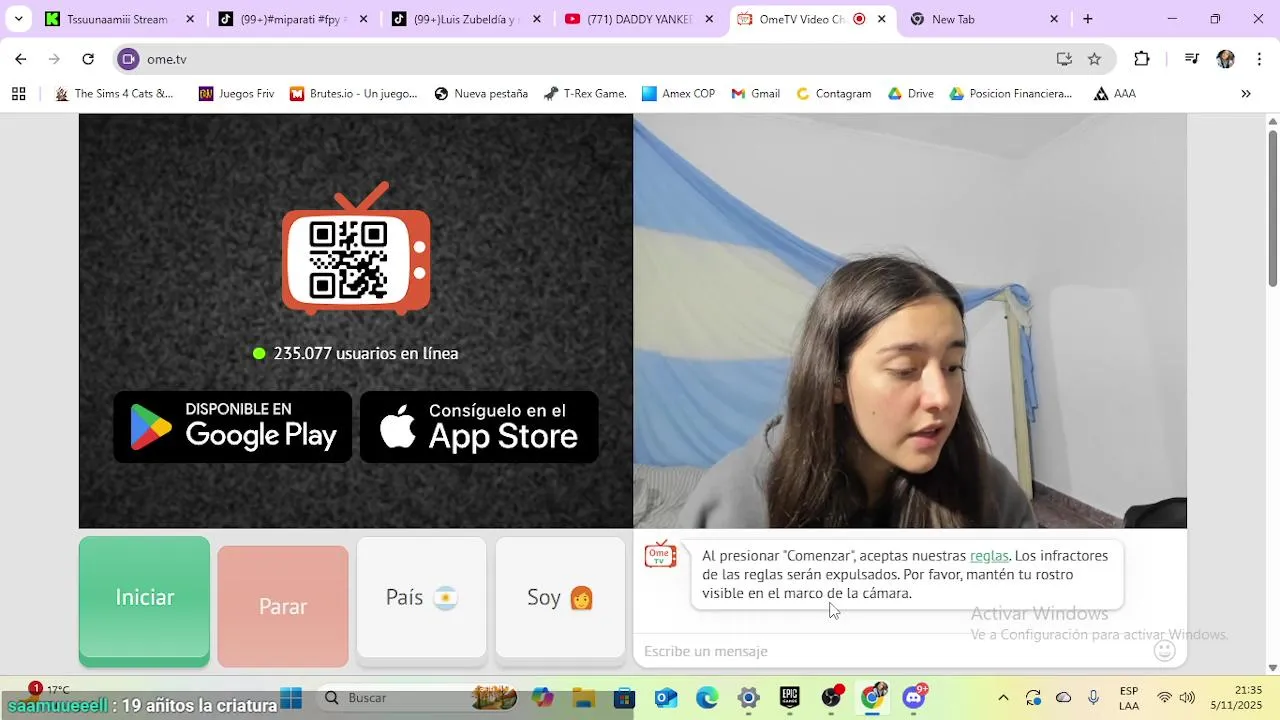This screenshot has height=720, width=1280.
Task: Open OBS Studio from the taskbar
Action: click(832, 698)
